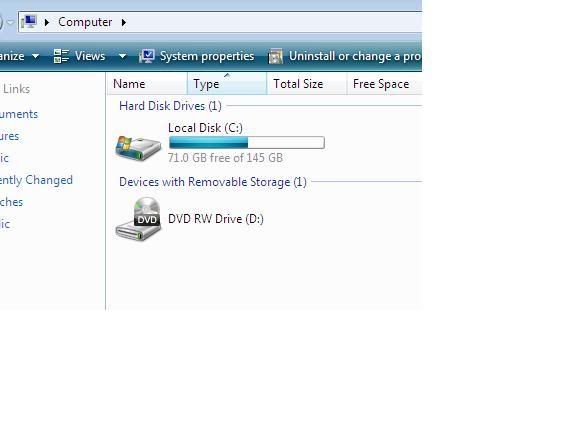Click the Views toolbar button label

click(90, 56)
